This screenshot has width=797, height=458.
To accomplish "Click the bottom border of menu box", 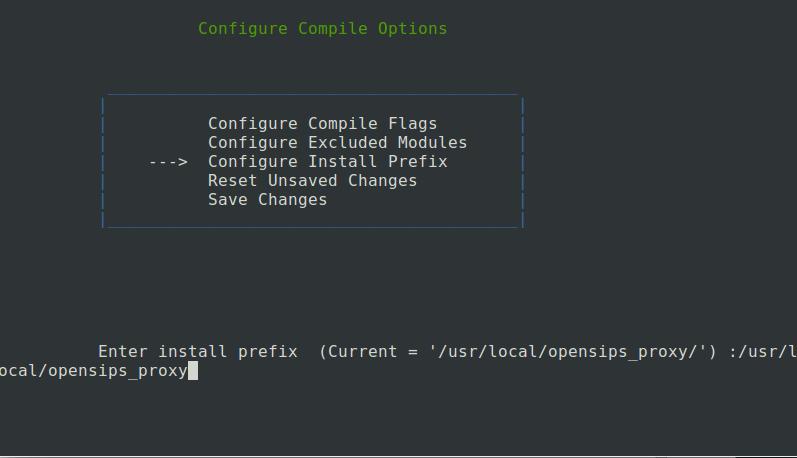I will point(313,227).
